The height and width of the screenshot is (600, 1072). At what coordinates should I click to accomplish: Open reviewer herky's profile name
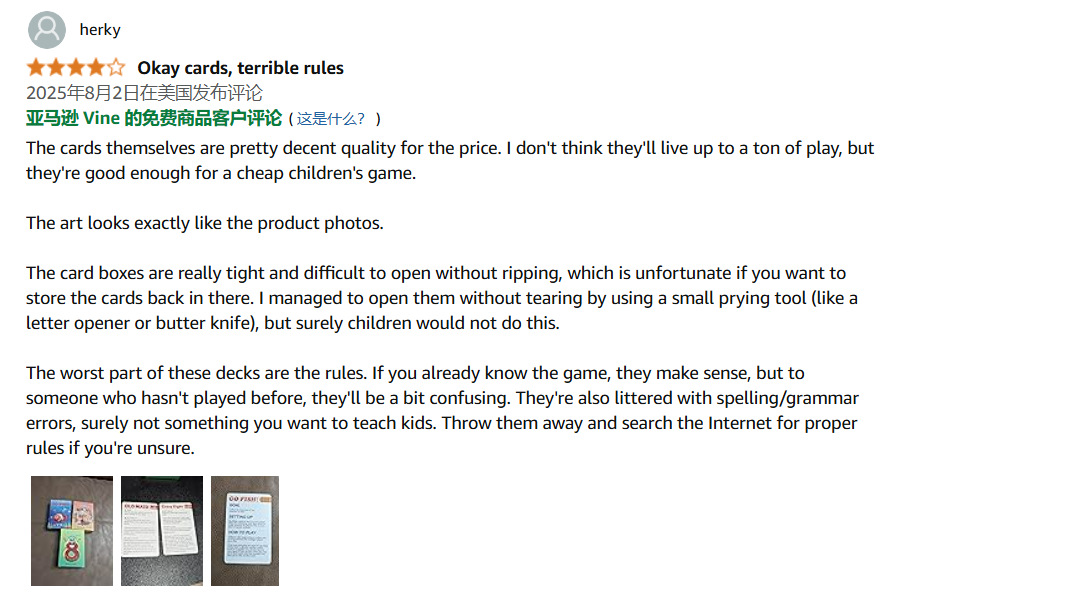(100, 30)
